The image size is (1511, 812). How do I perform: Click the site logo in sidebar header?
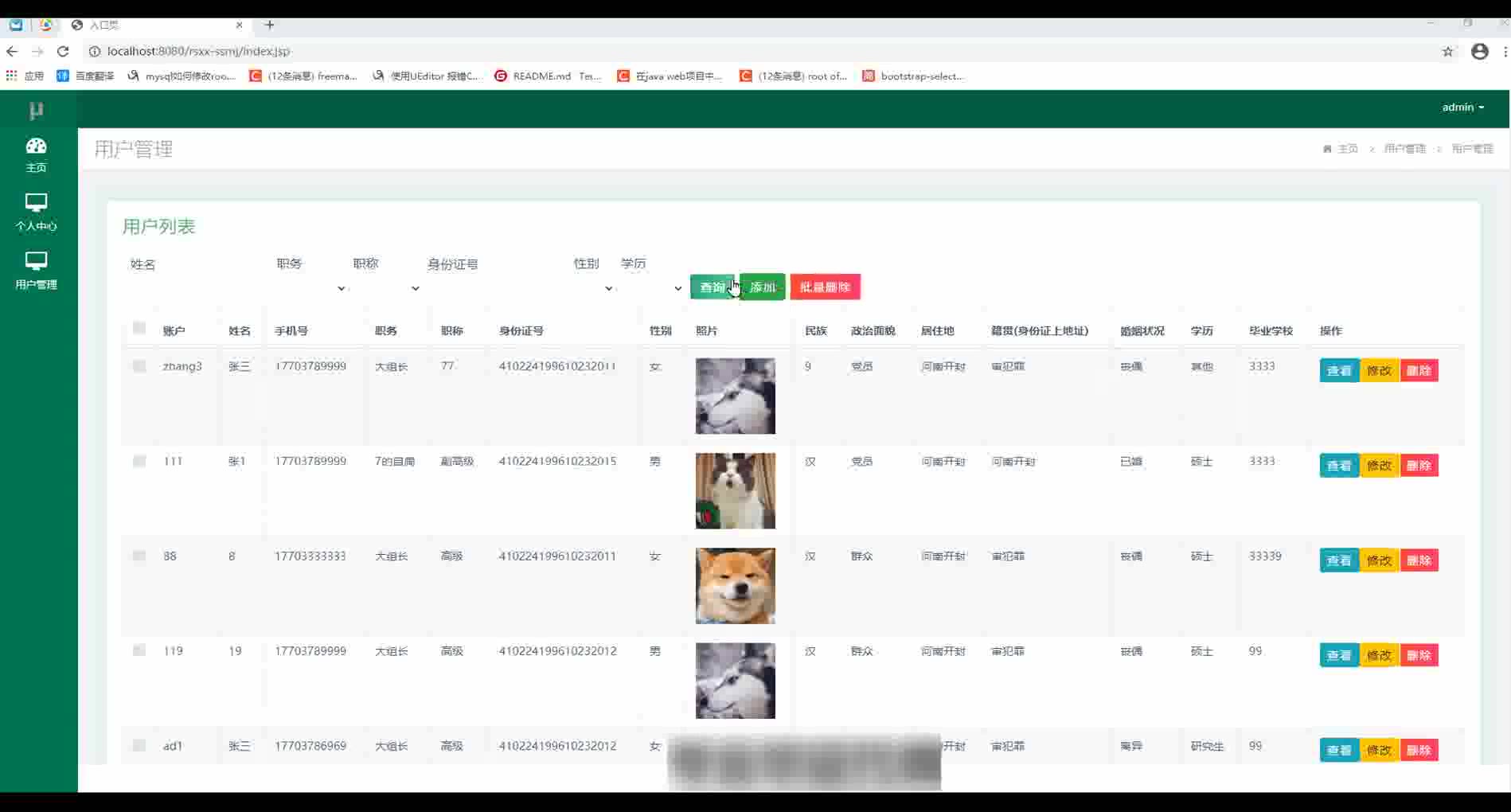36,110
